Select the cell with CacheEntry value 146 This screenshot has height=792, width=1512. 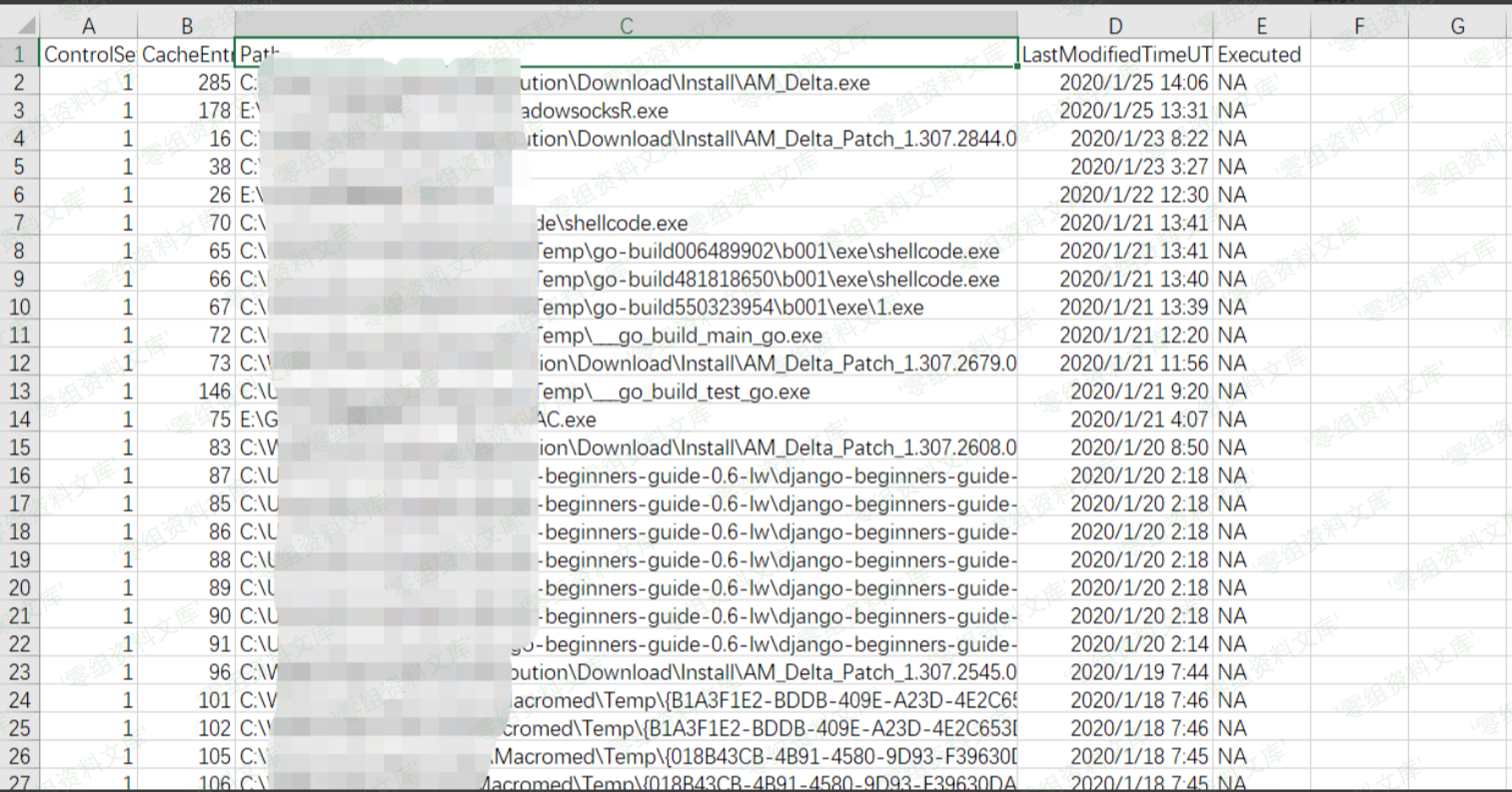pyautogui.click(x=186, y=392)
